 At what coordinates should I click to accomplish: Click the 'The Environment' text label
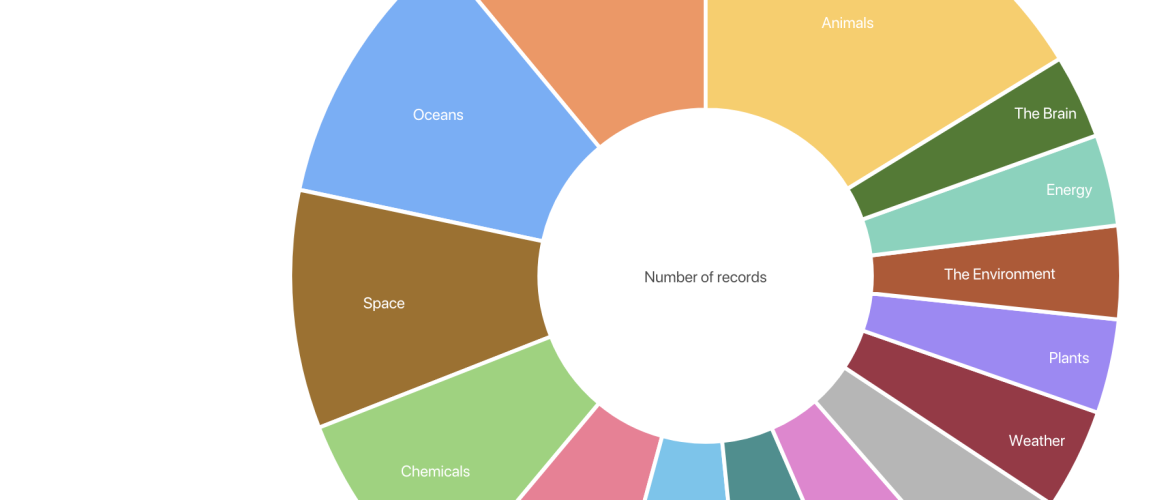[x=999, y=274]
